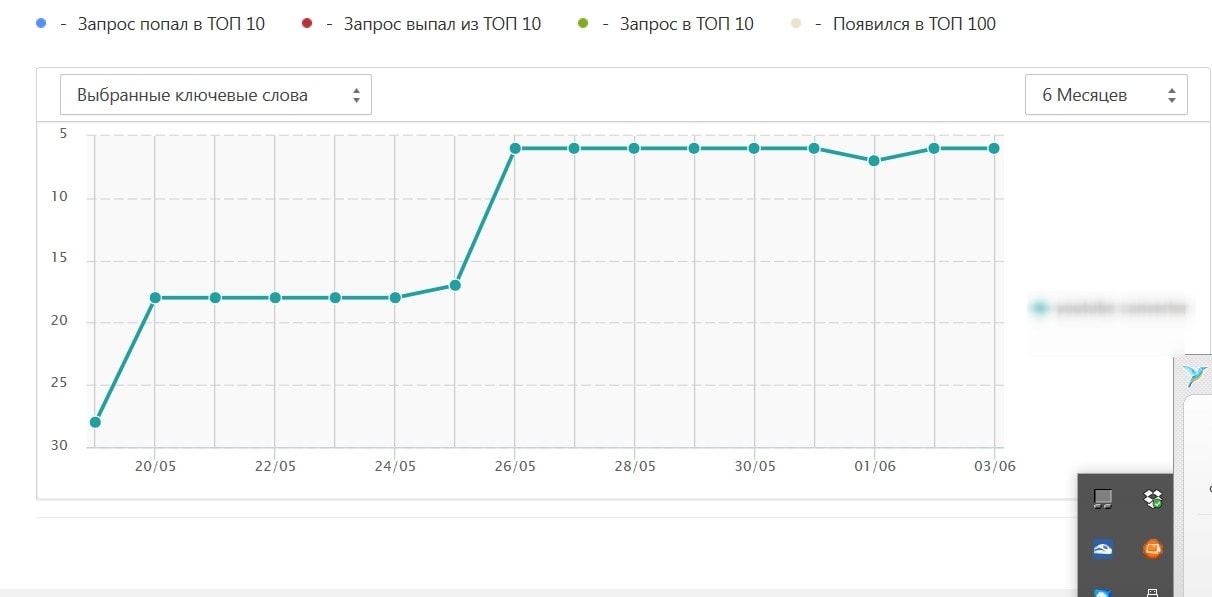Click the "30/05" date axis label
This screenshot has height=597, width=1212.
click(755, 466)
